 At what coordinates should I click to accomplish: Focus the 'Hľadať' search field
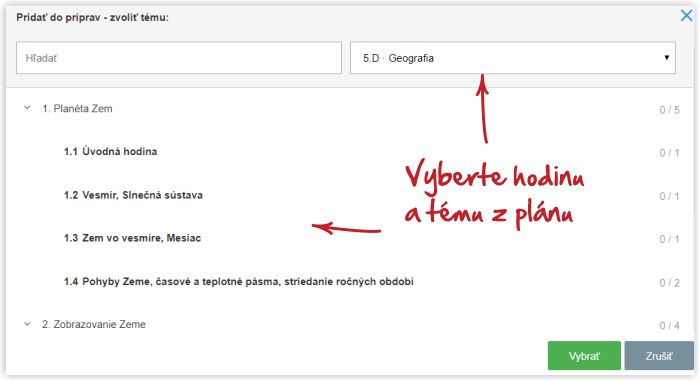(179, 58)
